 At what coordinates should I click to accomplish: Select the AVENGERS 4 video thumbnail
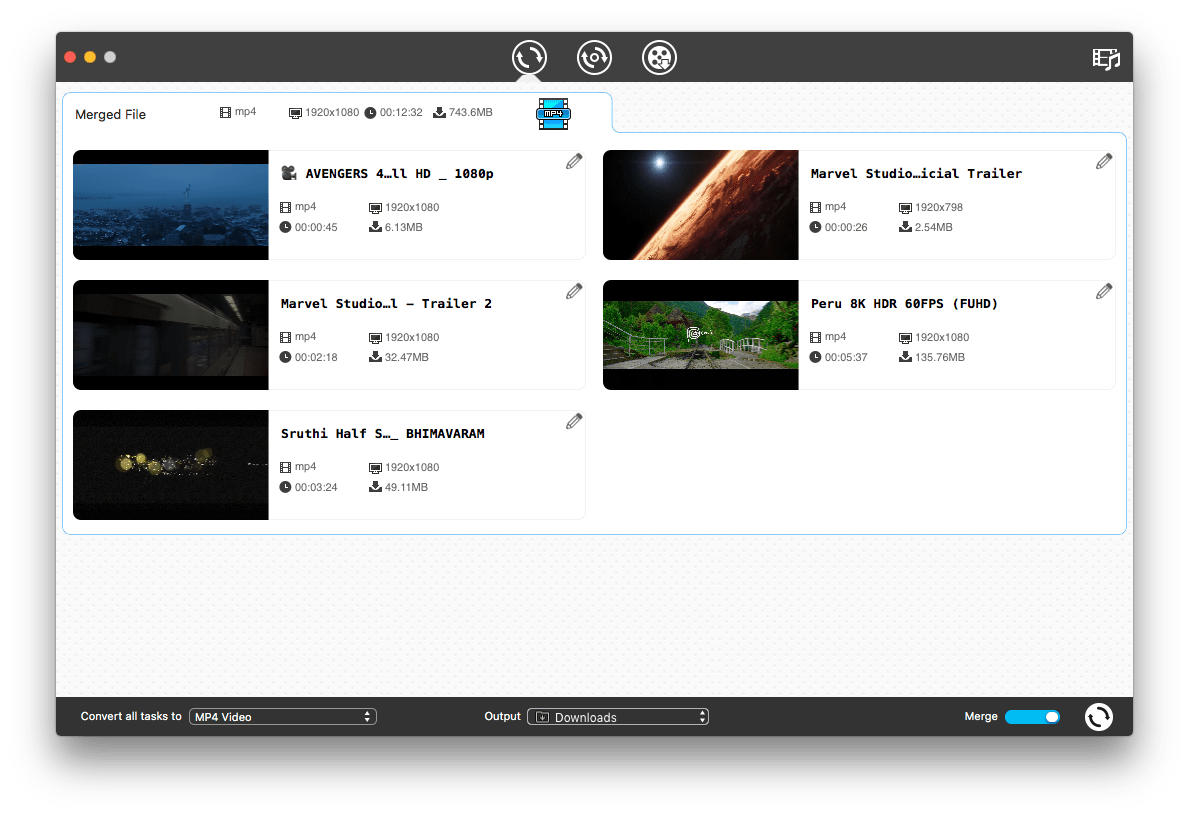pos(171,205)
